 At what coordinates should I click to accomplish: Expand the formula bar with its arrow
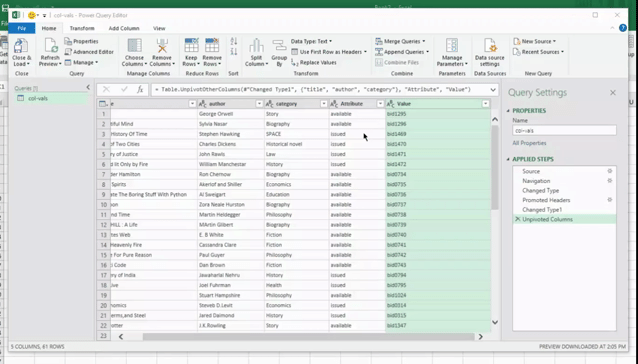pos(493,89)
